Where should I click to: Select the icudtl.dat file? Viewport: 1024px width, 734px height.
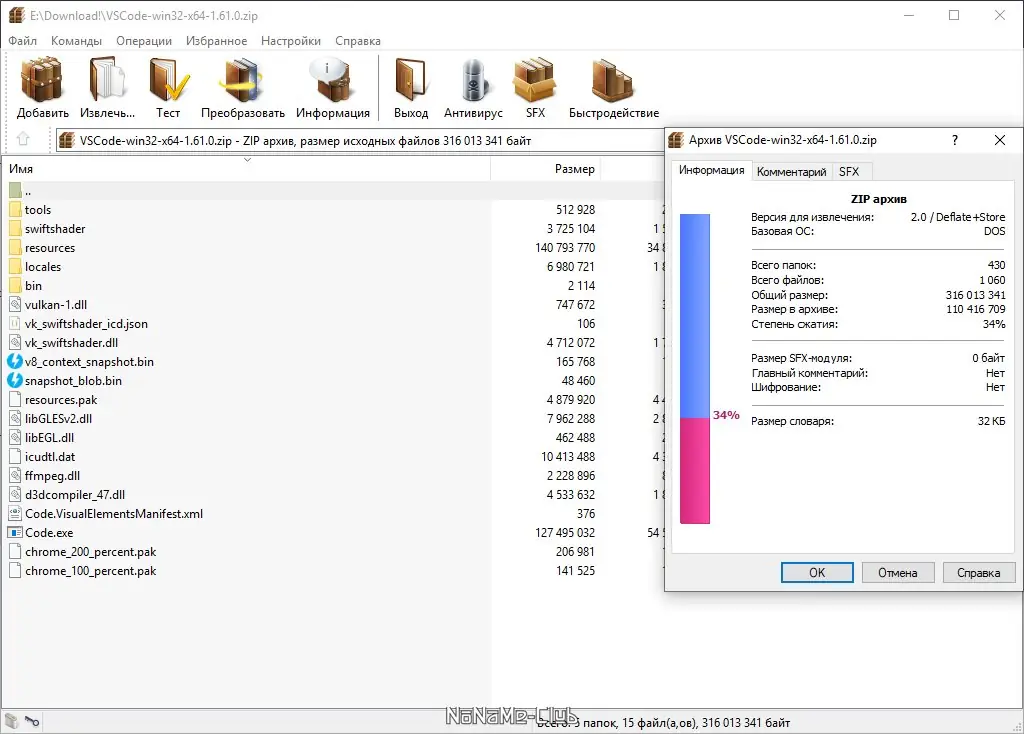(x=50, y=456)
